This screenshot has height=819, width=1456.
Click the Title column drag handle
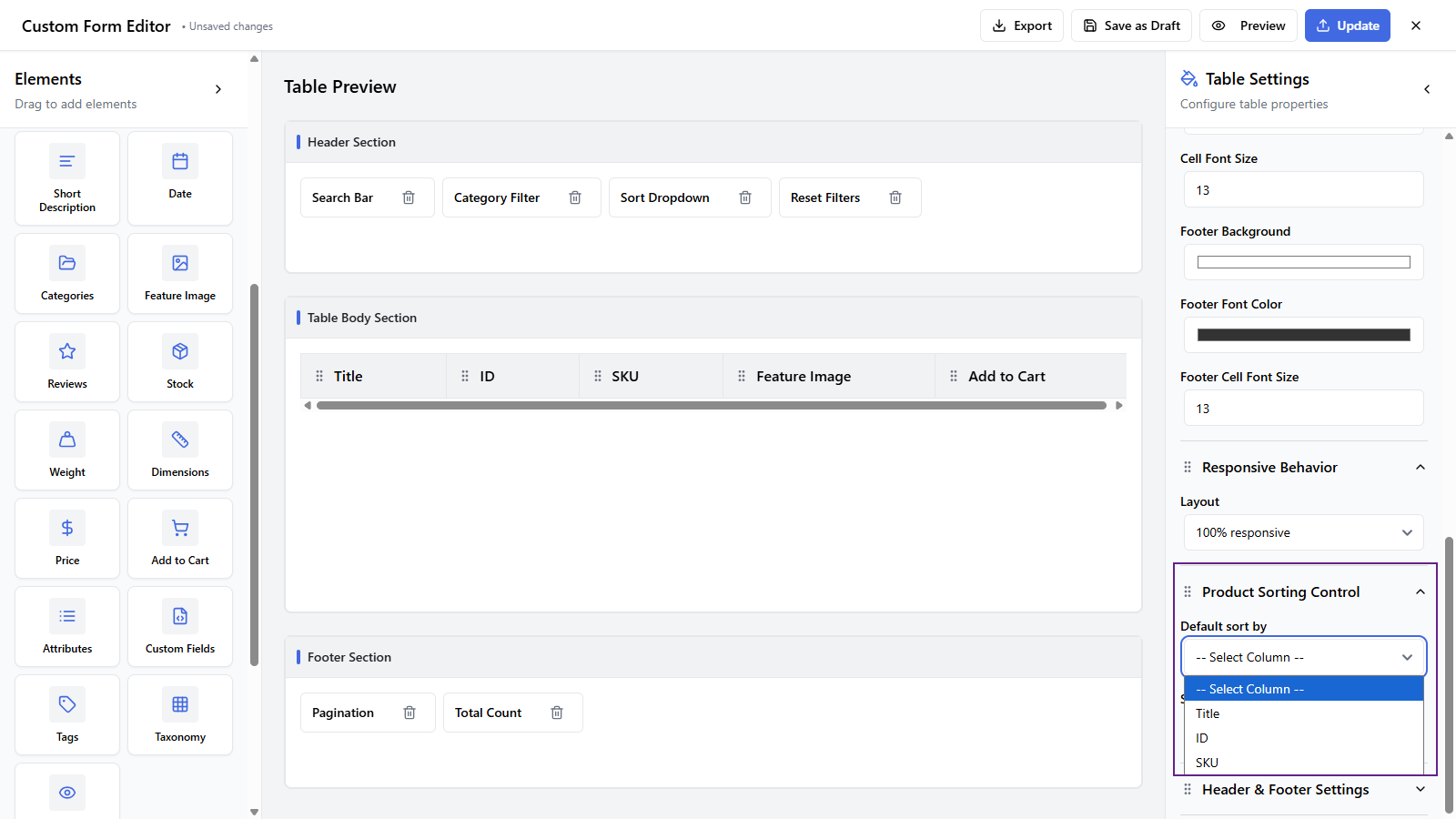click(319, 376)
